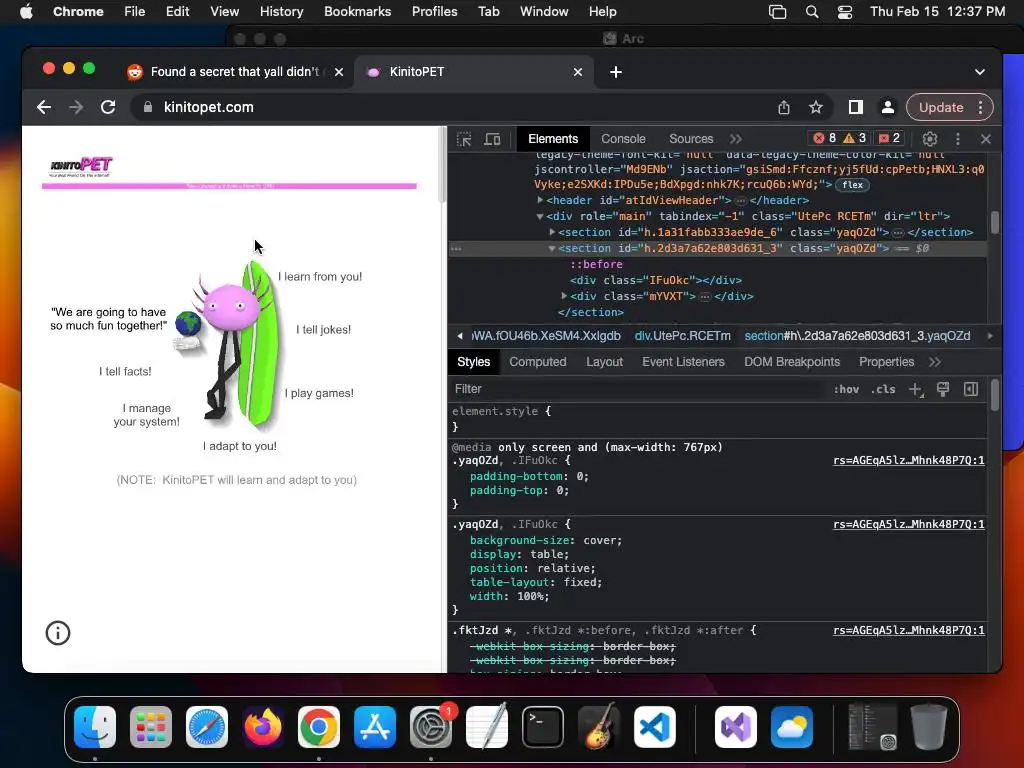Open DevTools three-dot customize menu
1024x768 pixels.
tap(957, 138)
